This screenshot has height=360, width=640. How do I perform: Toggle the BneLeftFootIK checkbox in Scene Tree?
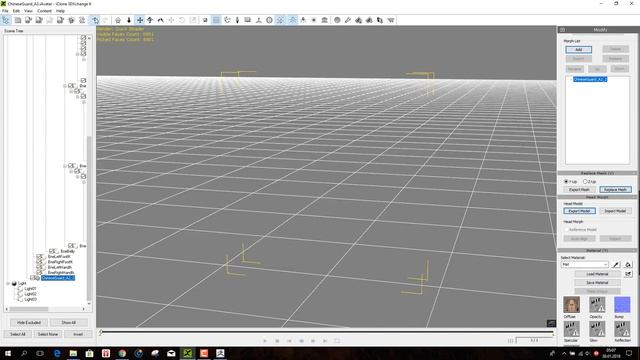tap(39, 257)
